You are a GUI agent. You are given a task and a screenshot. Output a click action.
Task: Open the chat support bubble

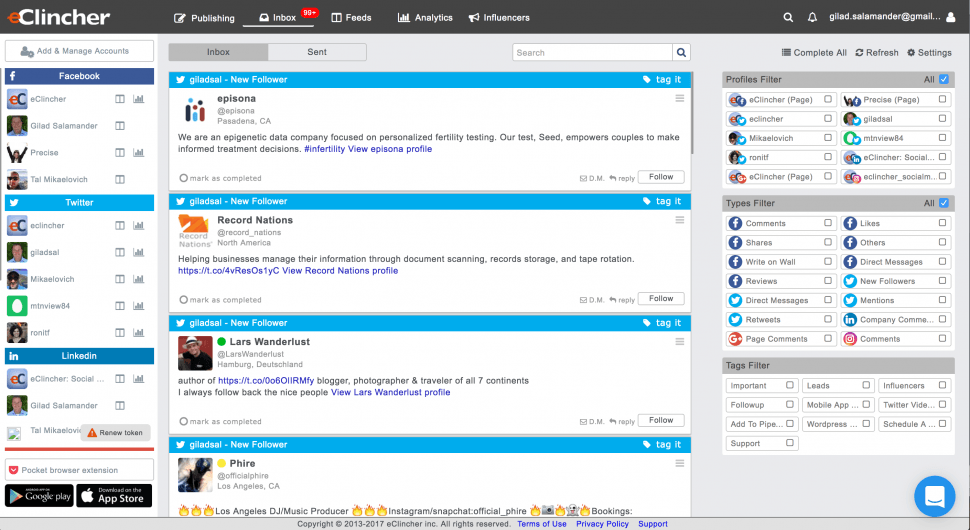click(935, 496)
